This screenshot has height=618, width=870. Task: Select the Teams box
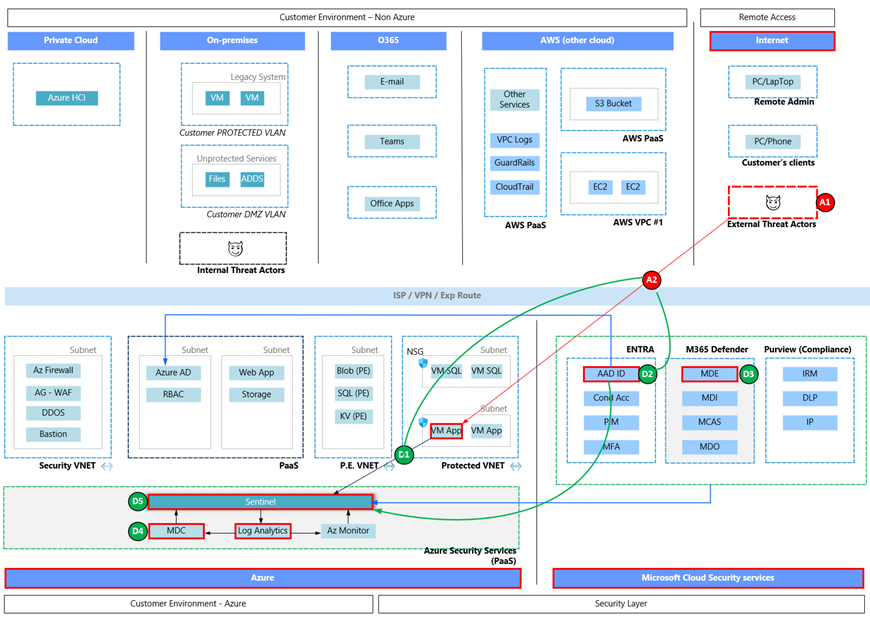(392, 141)
